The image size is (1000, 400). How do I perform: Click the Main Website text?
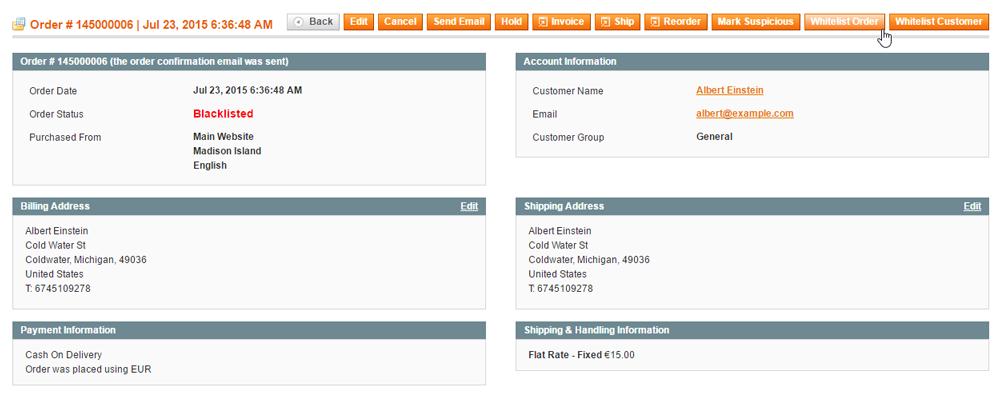pyautogui.click(x=223, y=137)
